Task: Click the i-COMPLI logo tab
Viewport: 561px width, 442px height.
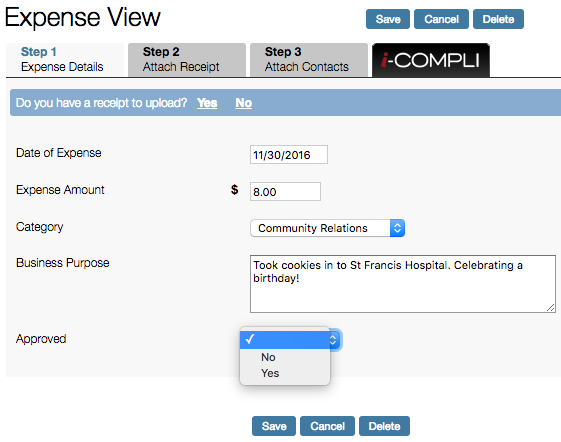Action: pyautogui.click(x=431, y=60)
